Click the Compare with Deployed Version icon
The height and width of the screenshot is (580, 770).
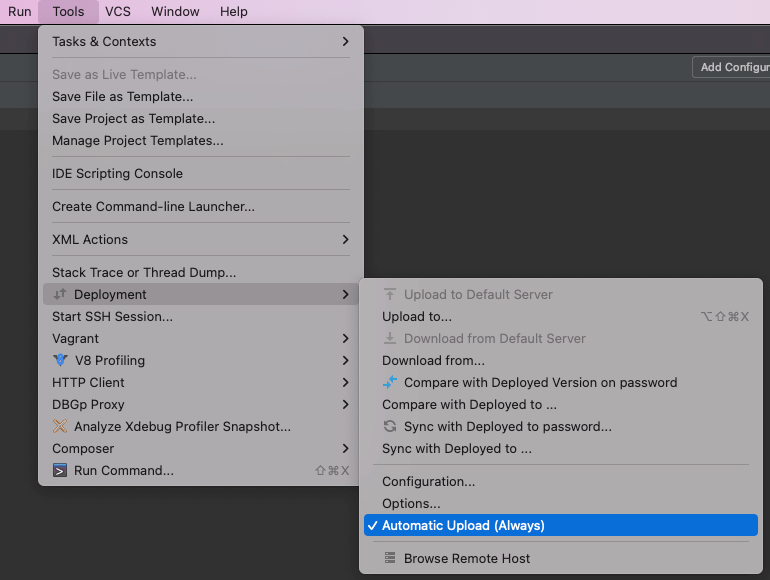(x=390, y=382)
